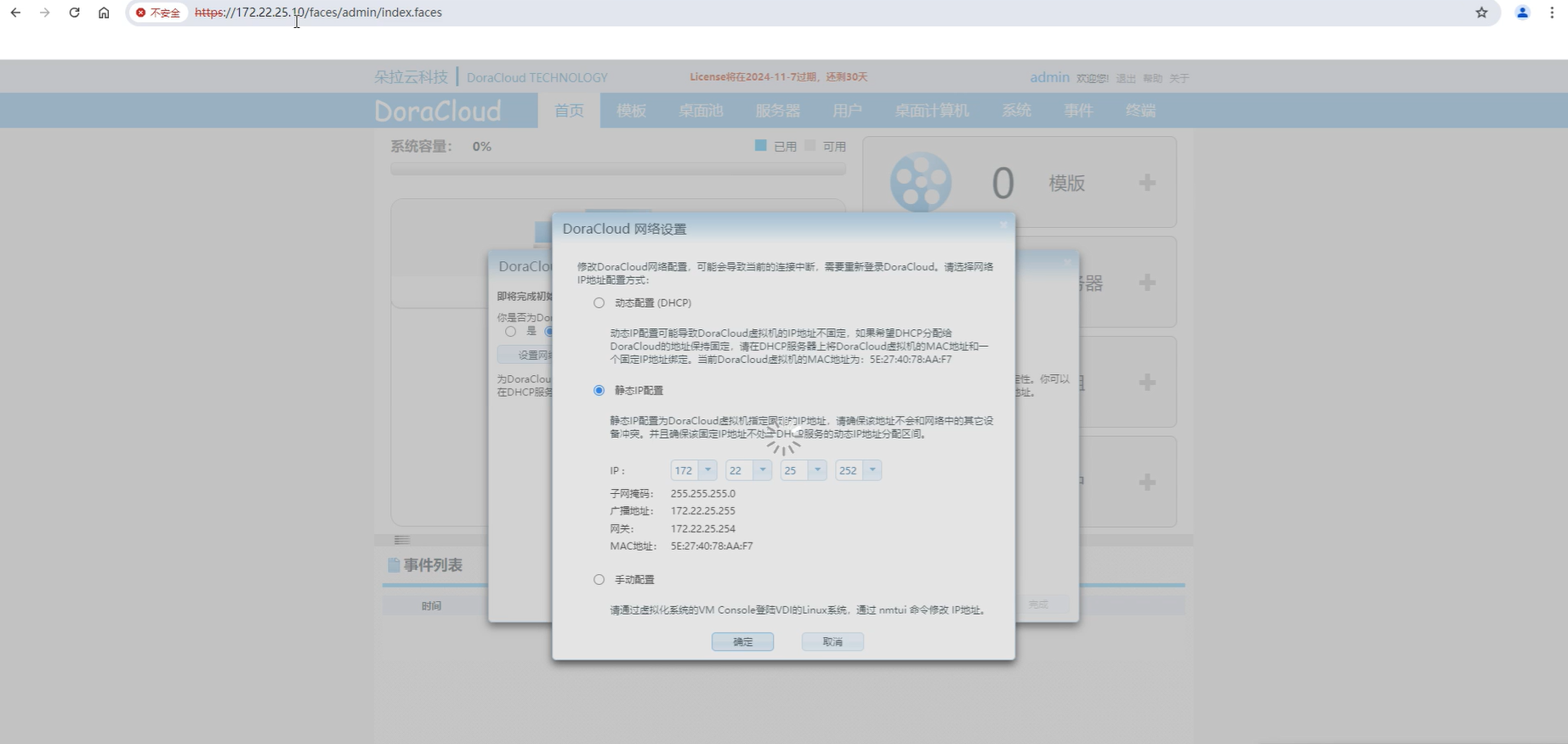Viewport: 1568px width, 744px height.
Task: Select 动态配置 (DHCP) radio option
Action: [x=599, y=303]
